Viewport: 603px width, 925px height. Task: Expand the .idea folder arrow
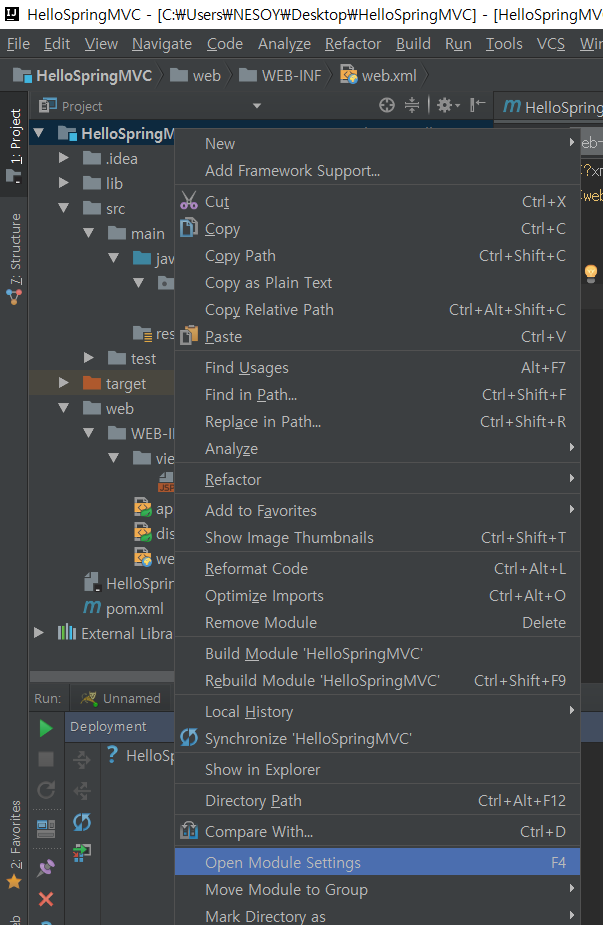point(63,158)
